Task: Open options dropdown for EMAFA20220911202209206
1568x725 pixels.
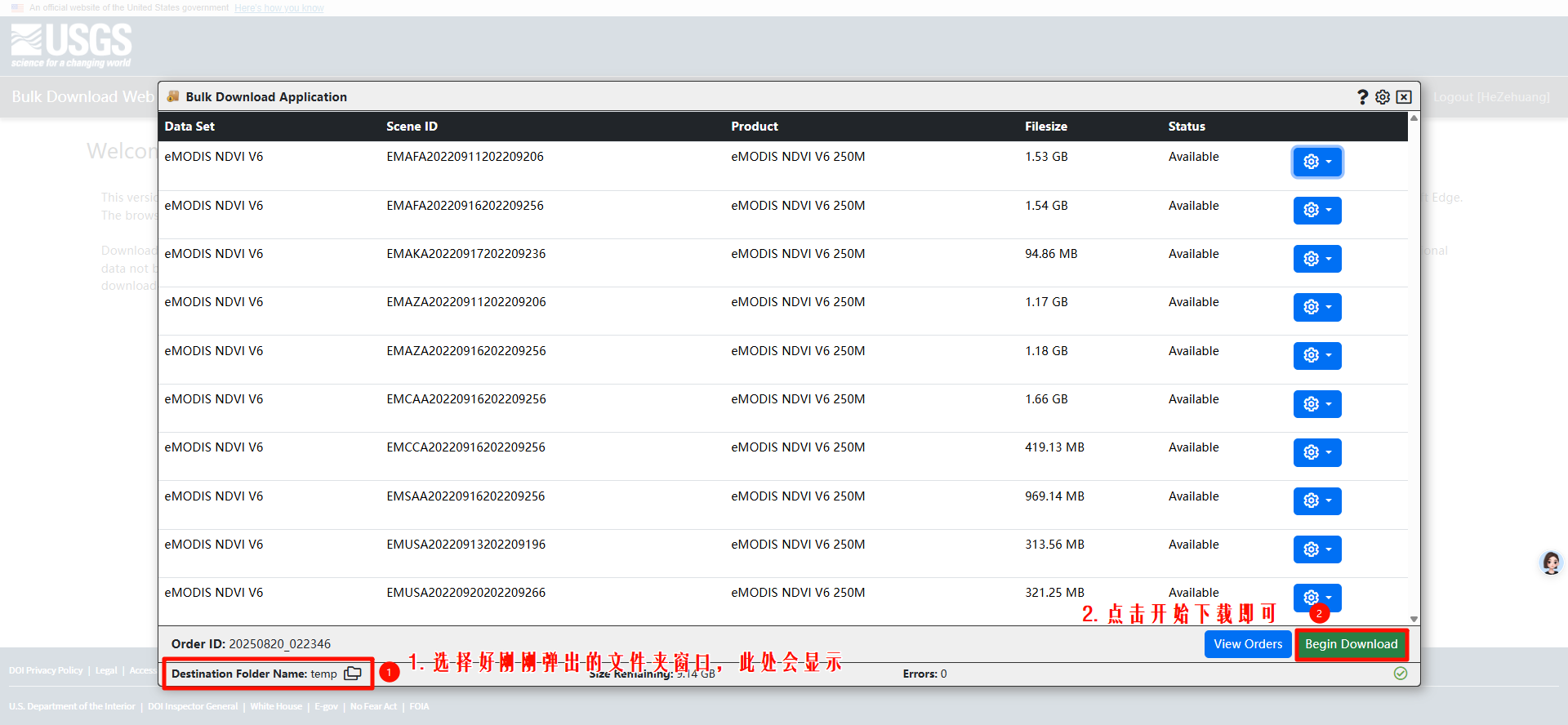Action: pyautogui.click(x=1317, y=162)
